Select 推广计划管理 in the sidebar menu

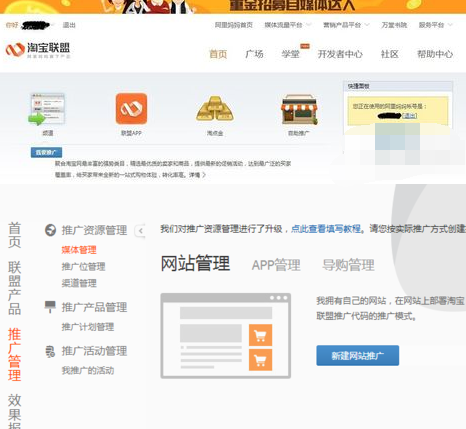[88, 327]
